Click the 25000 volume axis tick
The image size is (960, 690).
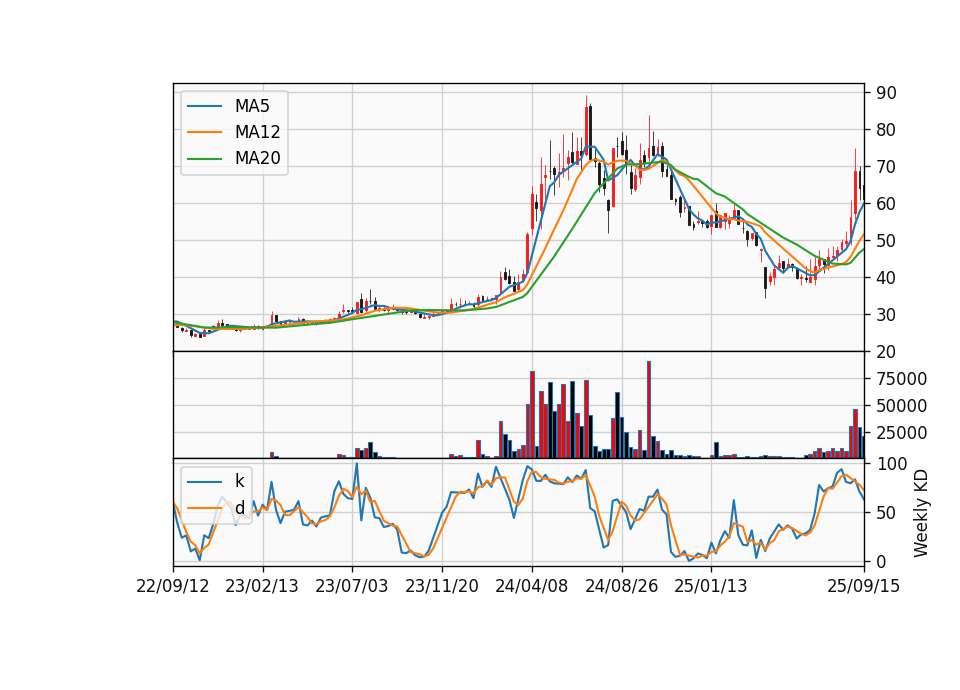click(902, 433)
